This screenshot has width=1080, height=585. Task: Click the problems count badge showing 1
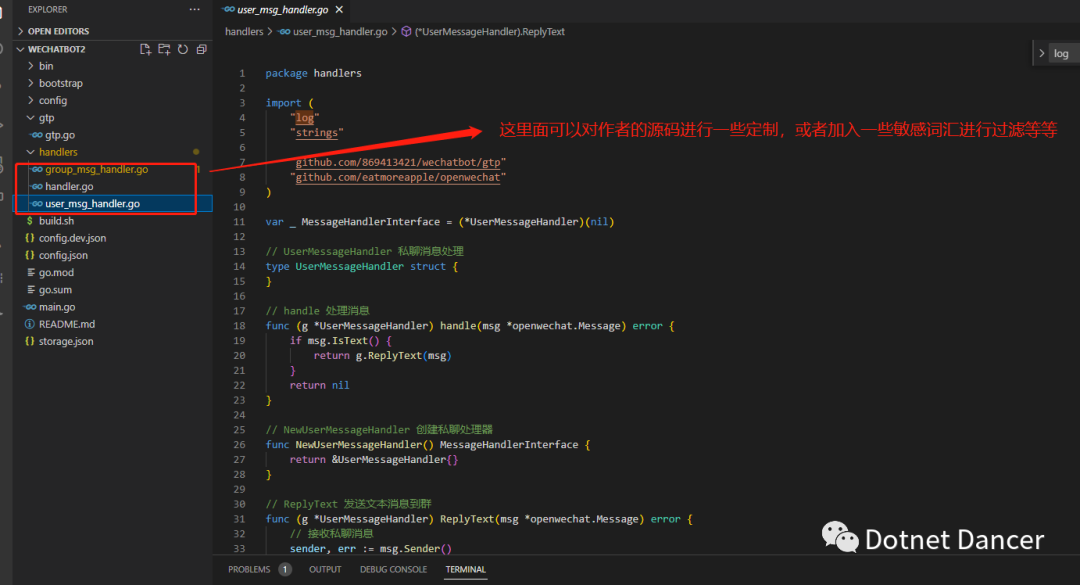(285, 569)
